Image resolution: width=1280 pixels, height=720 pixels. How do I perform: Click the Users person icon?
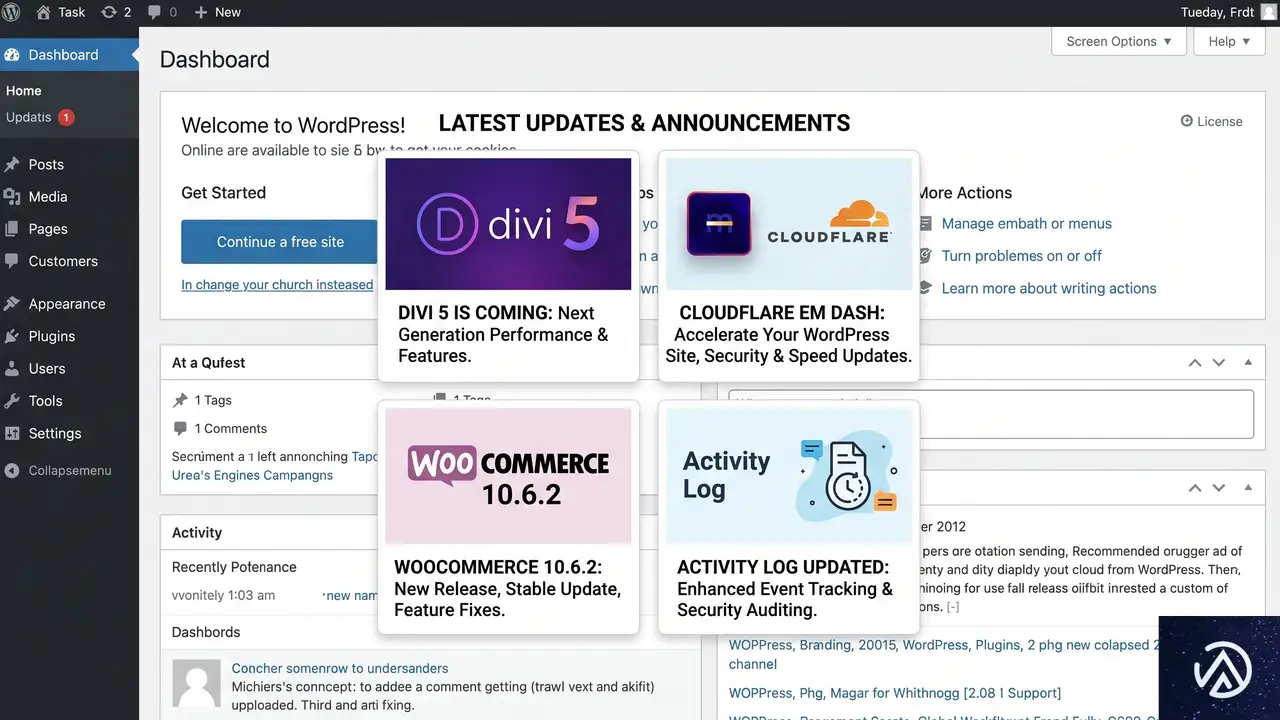coord(12,368)
